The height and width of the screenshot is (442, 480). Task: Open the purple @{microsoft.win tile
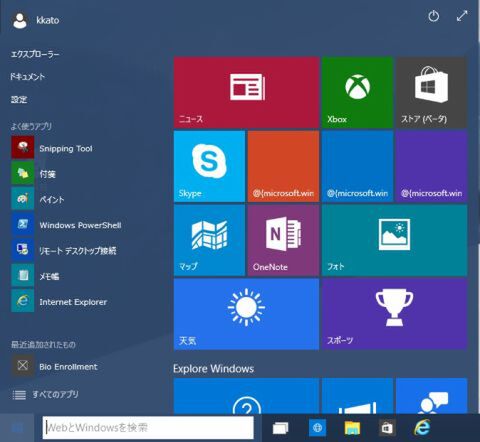431,166
